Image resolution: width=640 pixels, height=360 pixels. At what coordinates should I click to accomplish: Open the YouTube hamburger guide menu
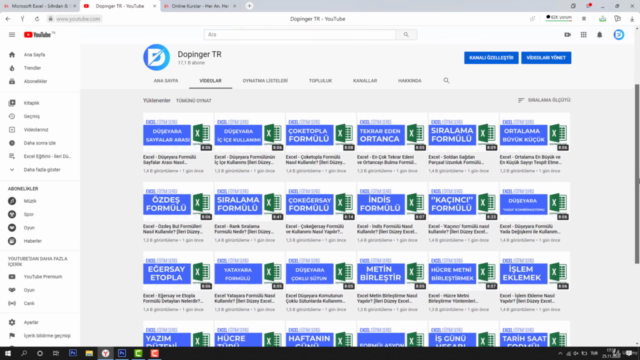coord(12,35)
